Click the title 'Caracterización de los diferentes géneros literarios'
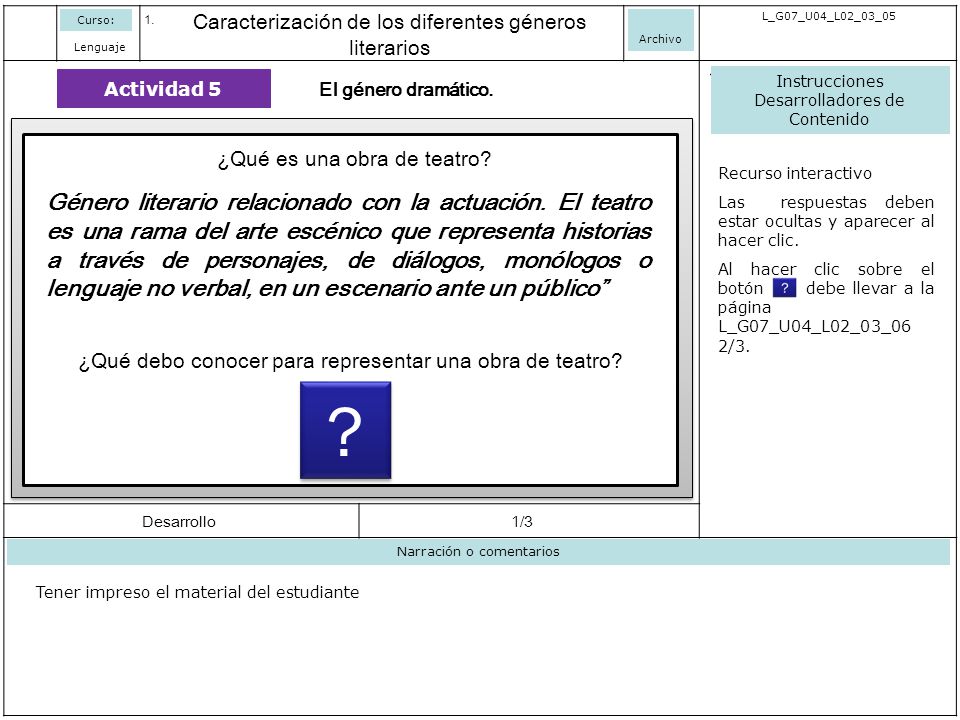 (x=389, y=34)
